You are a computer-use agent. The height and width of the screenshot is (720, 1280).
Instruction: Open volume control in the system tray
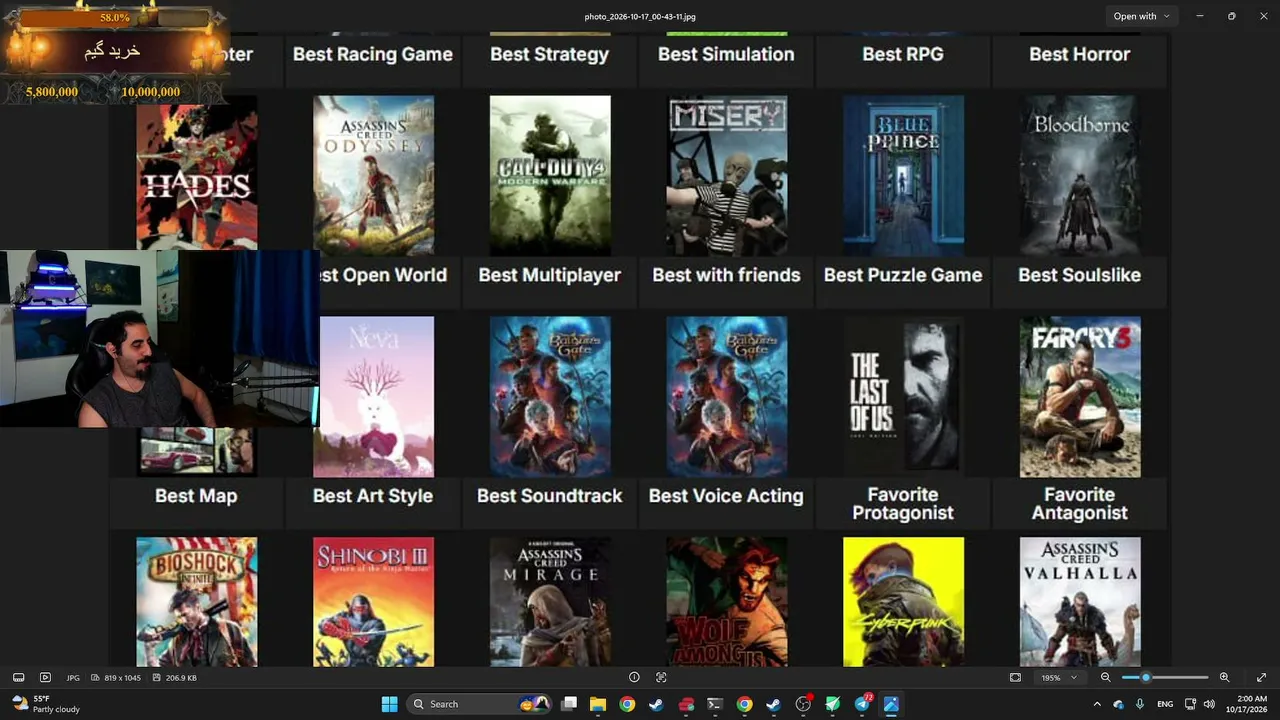point(1209,704)
